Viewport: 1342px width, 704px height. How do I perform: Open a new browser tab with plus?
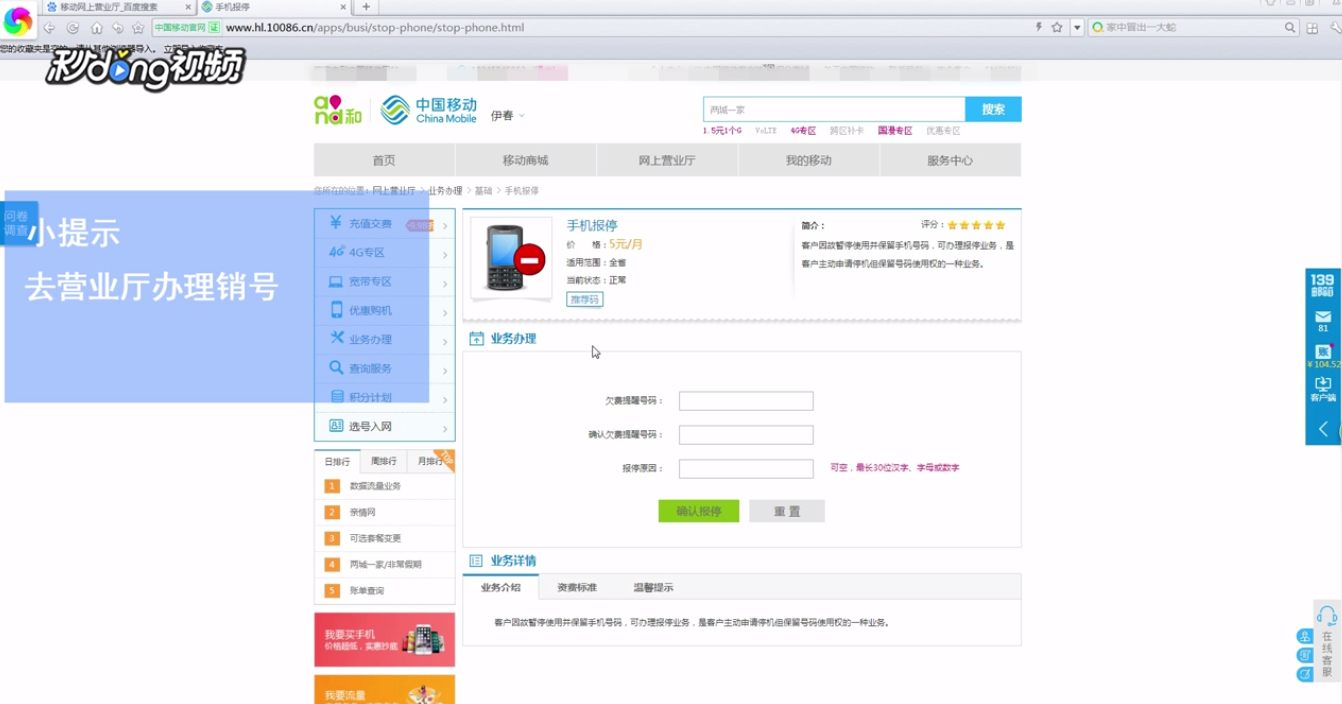(x=366, y=7)
